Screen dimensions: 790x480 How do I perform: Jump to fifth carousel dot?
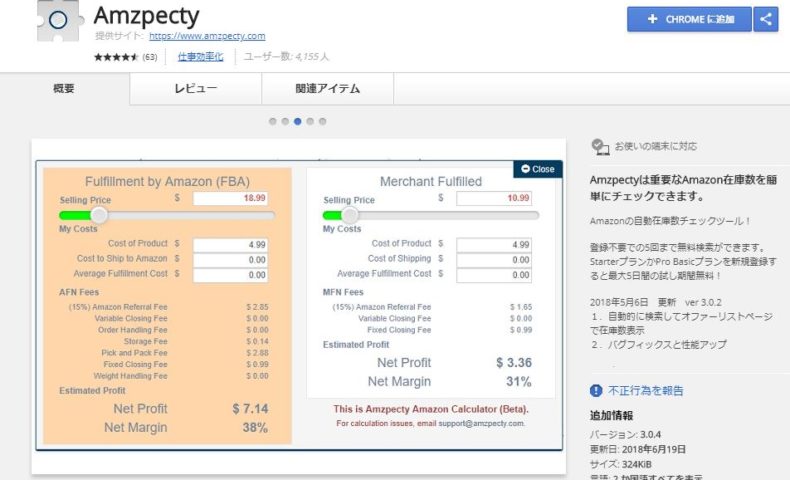[x=323, y=121]
